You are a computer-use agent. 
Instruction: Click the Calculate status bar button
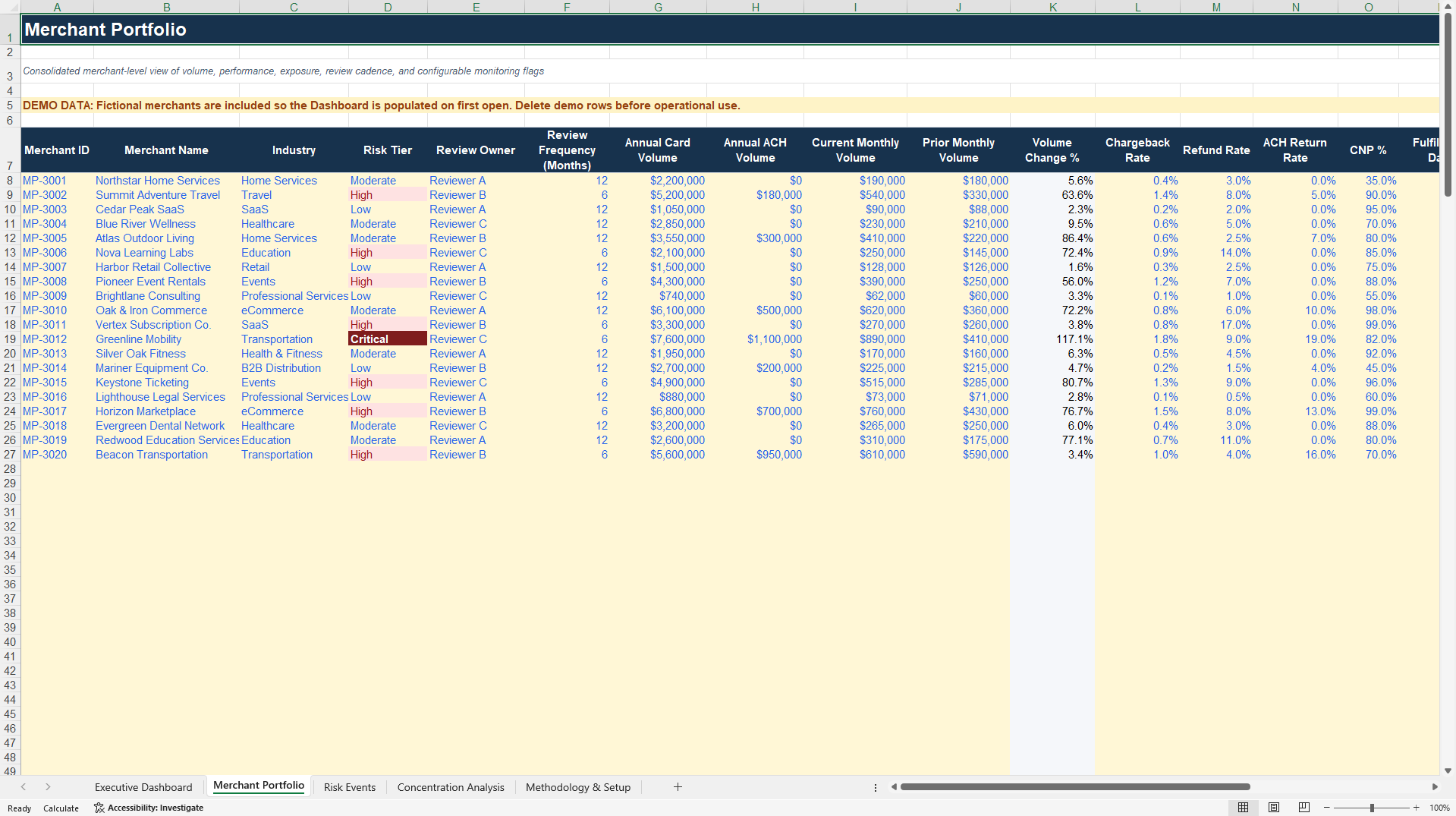click(61, 808)
